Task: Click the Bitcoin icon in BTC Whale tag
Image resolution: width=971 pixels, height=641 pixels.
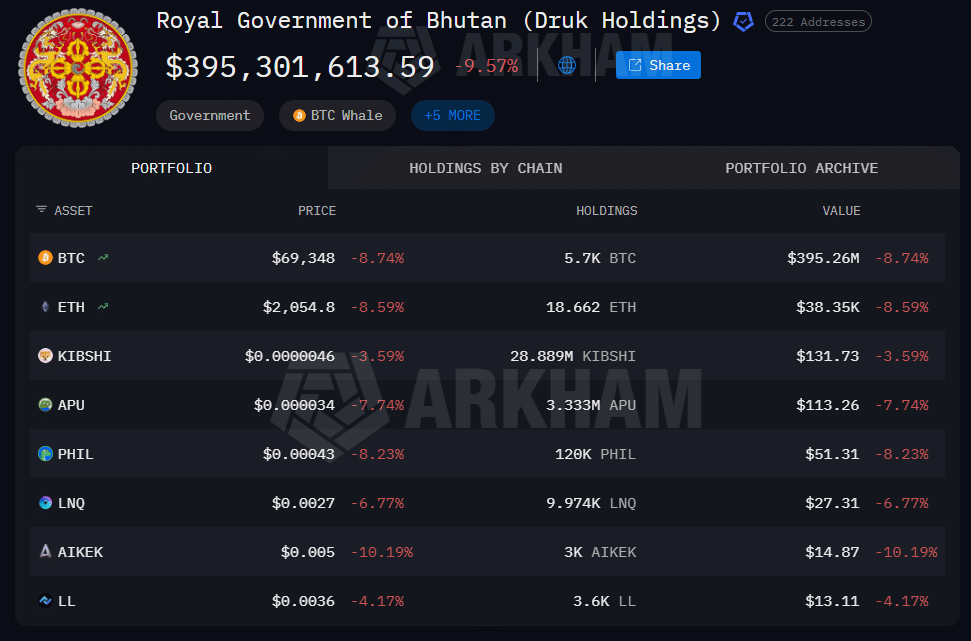Action: tap(299, 116)
